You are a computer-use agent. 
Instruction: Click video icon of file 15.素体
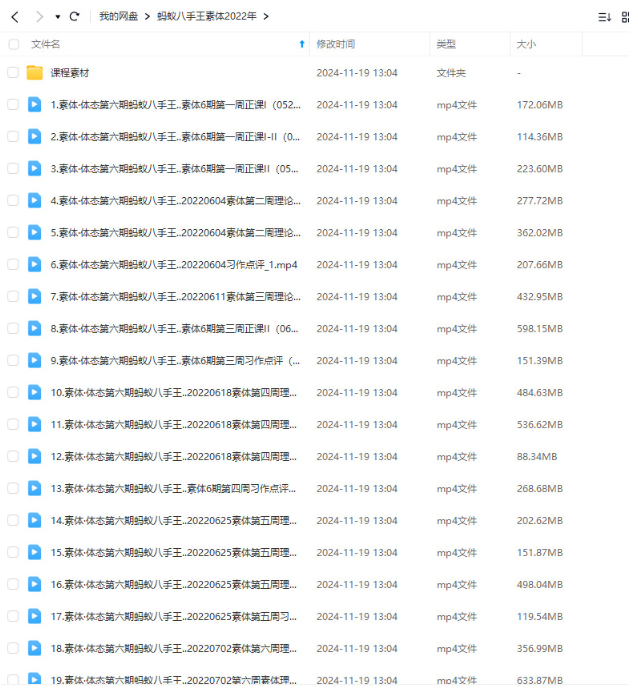click(x=34, y=552)
